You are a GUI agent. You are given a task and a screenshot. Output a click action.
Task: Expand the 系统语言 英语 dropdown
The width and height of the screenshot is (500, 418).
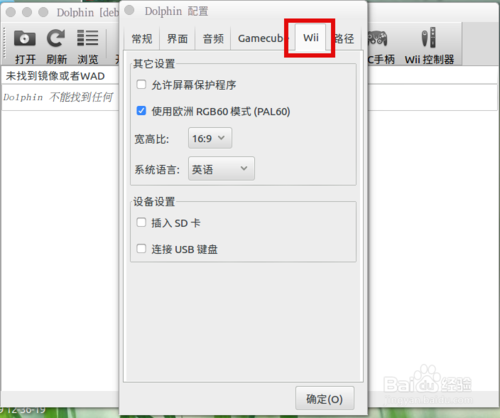click(221, 169)
